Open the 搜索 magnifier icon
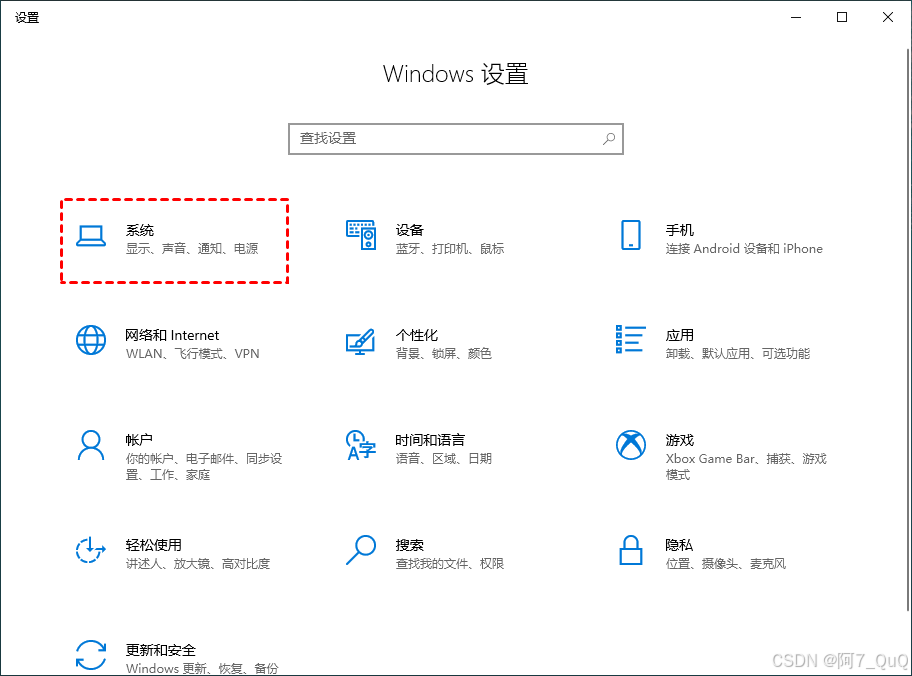912x676 pixels. [361, 550]
